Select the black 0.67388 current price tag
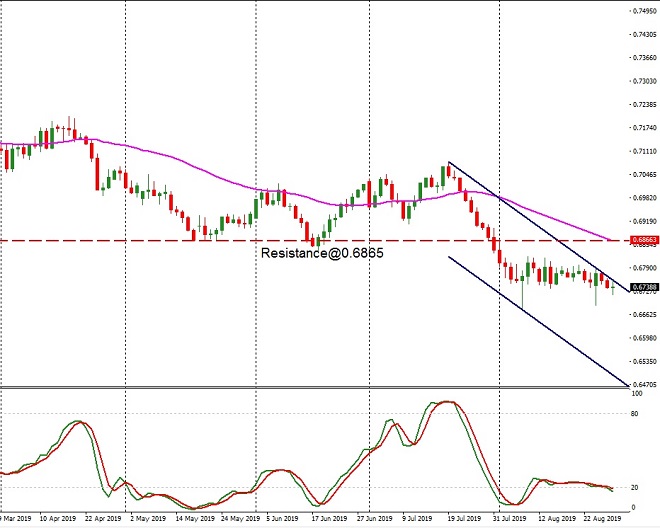The width and height of the screenshot is (660, 528). pyautogui.click(x=644, y=287)
